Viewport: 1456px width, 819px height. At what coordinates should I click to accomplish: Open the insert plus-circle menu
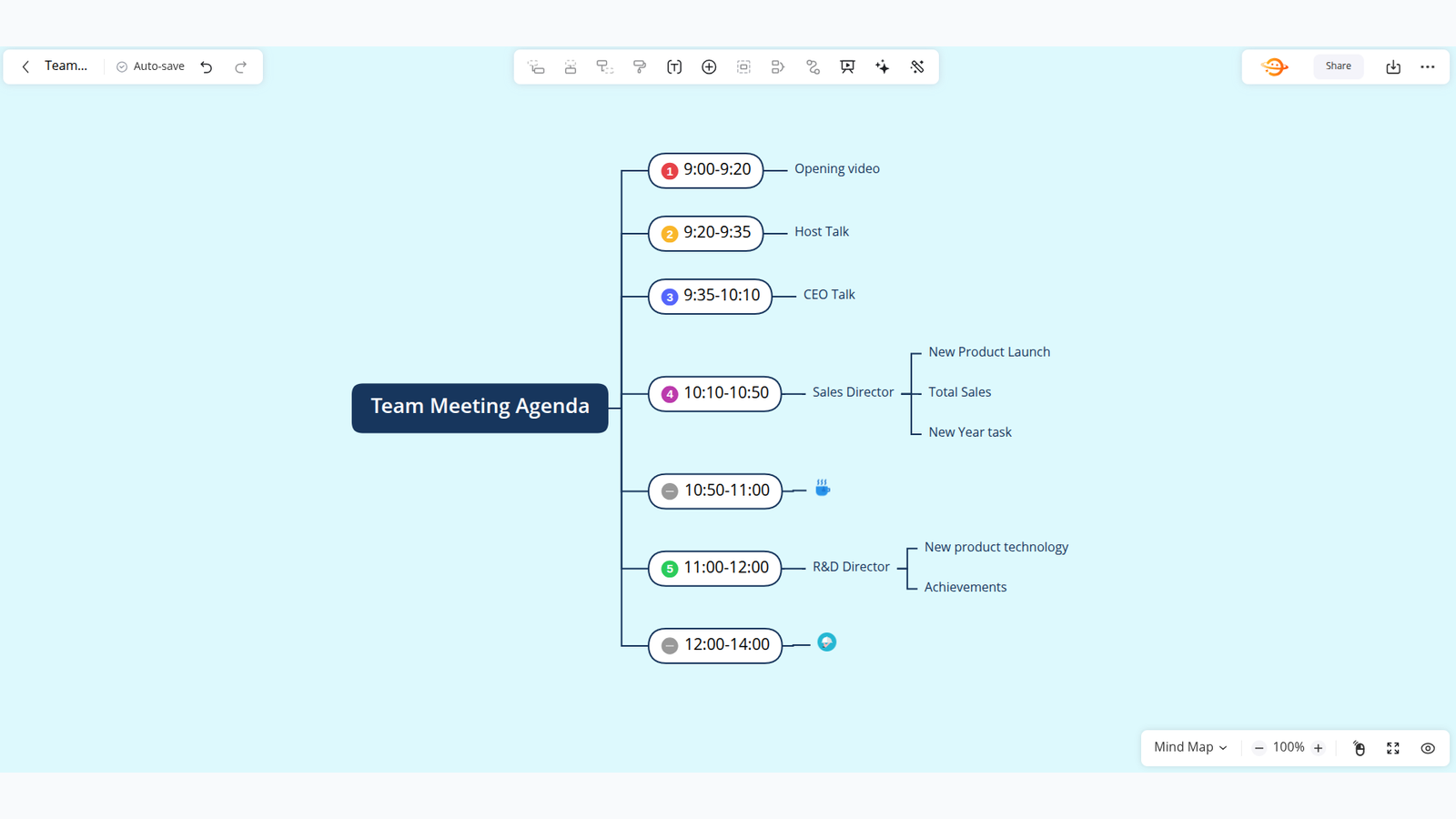[x=709, y=66]
